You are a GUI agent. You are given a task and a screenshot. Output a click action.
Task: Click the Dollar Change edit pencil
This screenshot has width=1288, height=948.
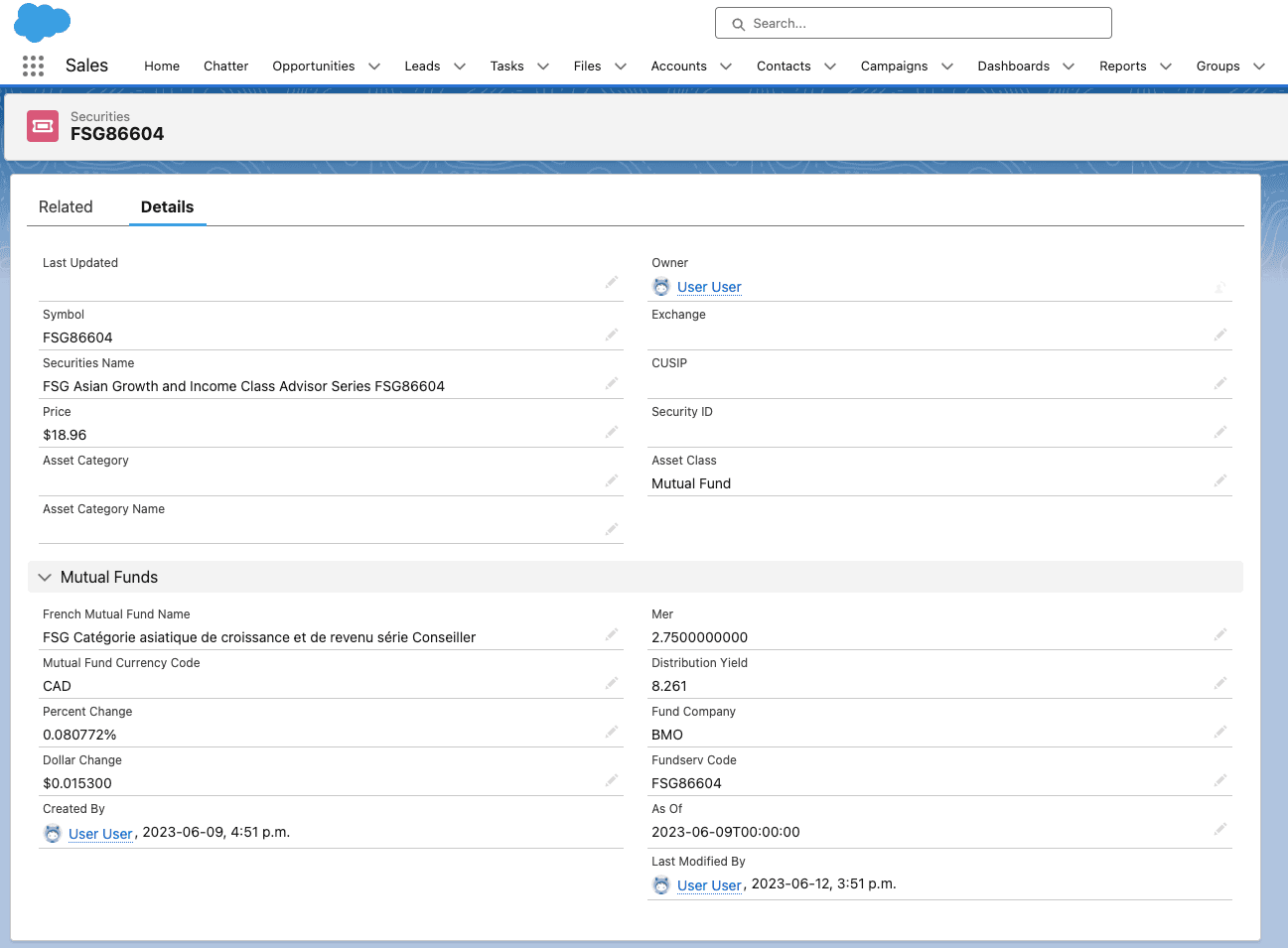(x=612, y=780)
